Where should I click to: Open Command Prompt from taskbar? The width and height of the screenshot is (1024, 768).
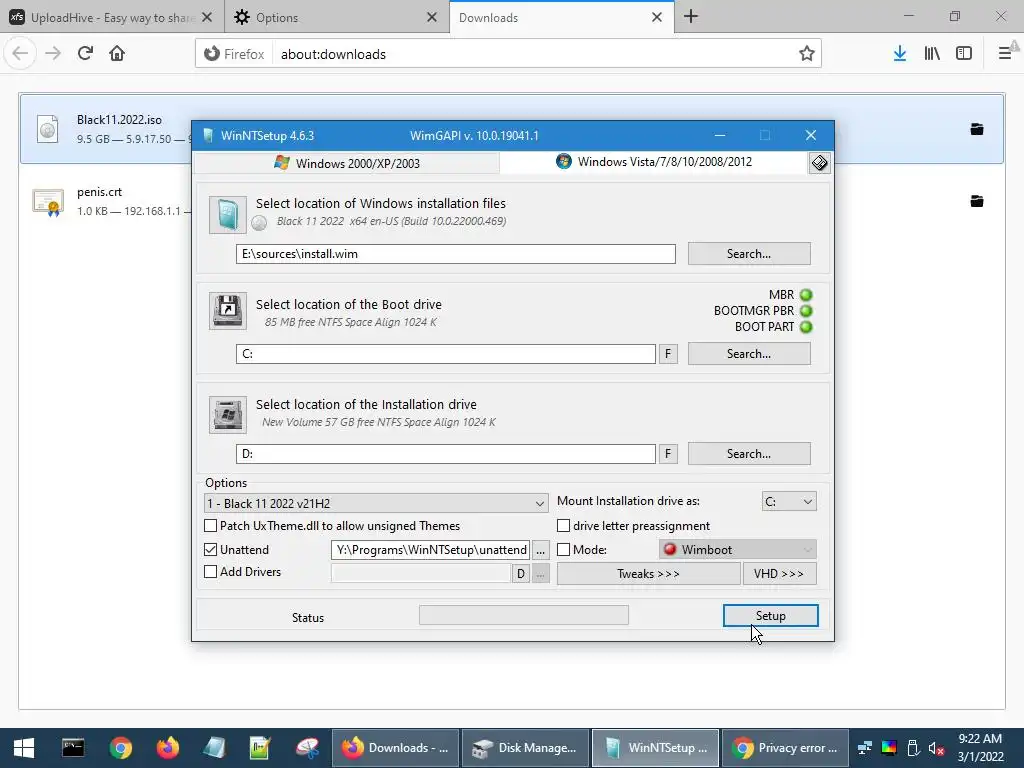pyautogui.click(x=73, y=748)
